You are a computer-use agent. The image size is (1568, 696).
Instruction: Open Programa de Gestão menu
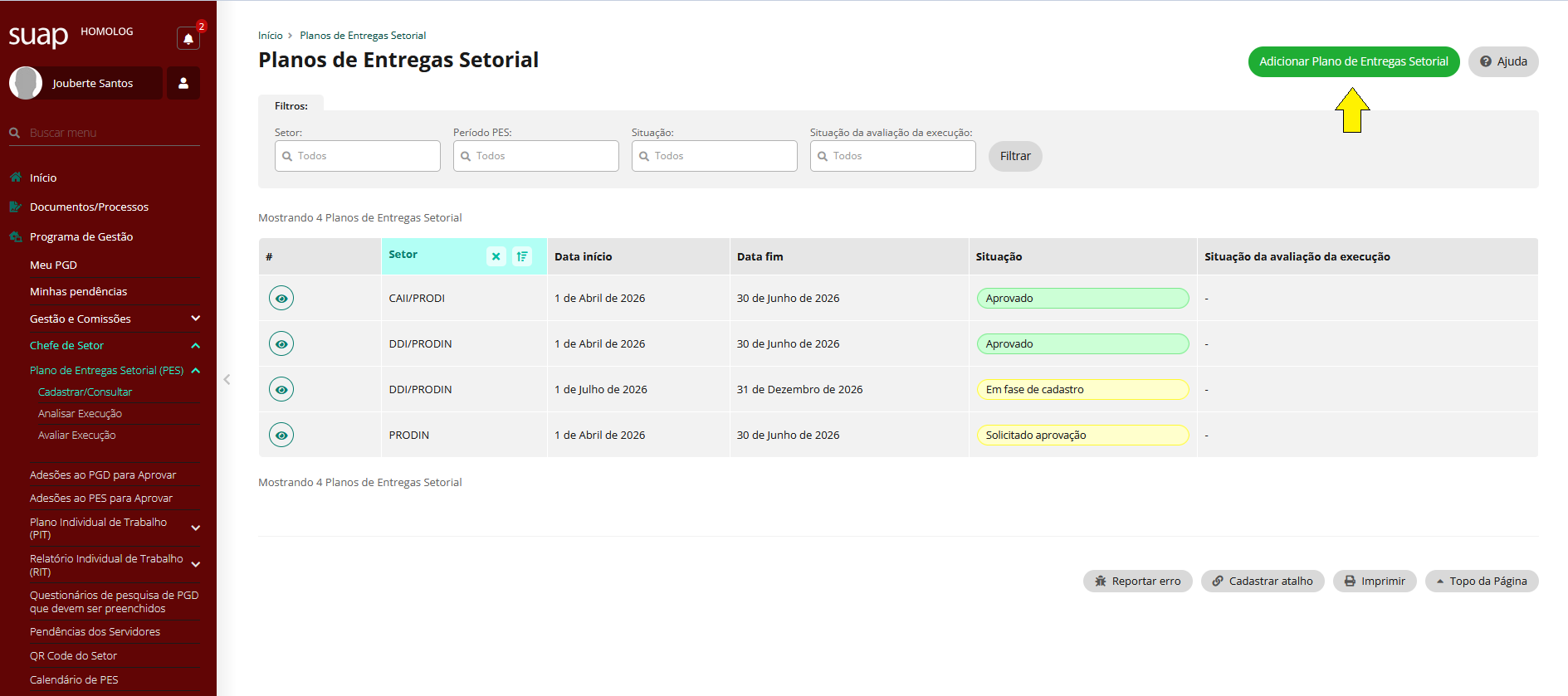(81, 236)
